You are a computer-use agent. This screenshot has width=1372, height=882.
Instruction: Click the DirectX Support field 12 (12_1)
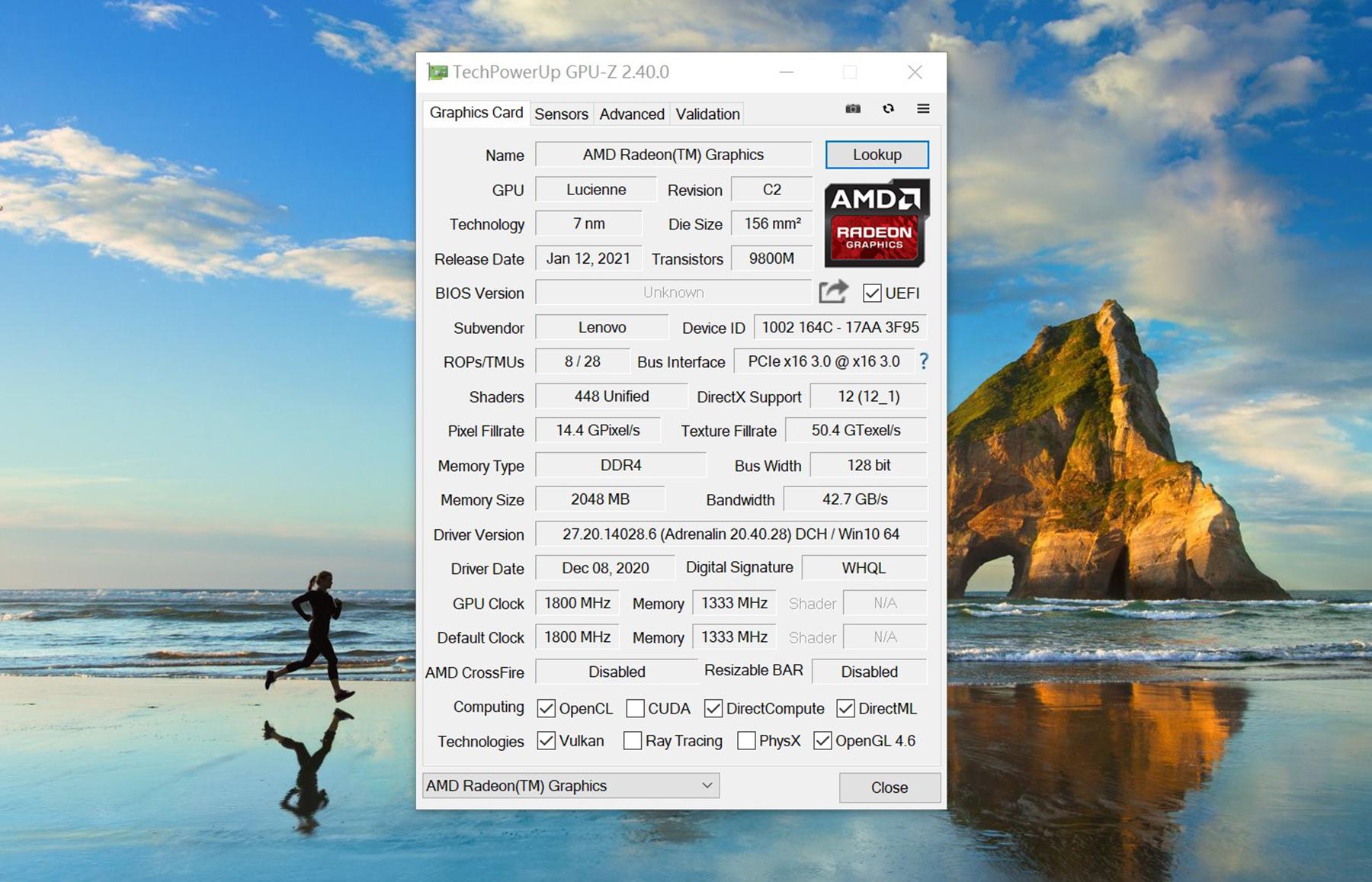[x=868, y=396]
